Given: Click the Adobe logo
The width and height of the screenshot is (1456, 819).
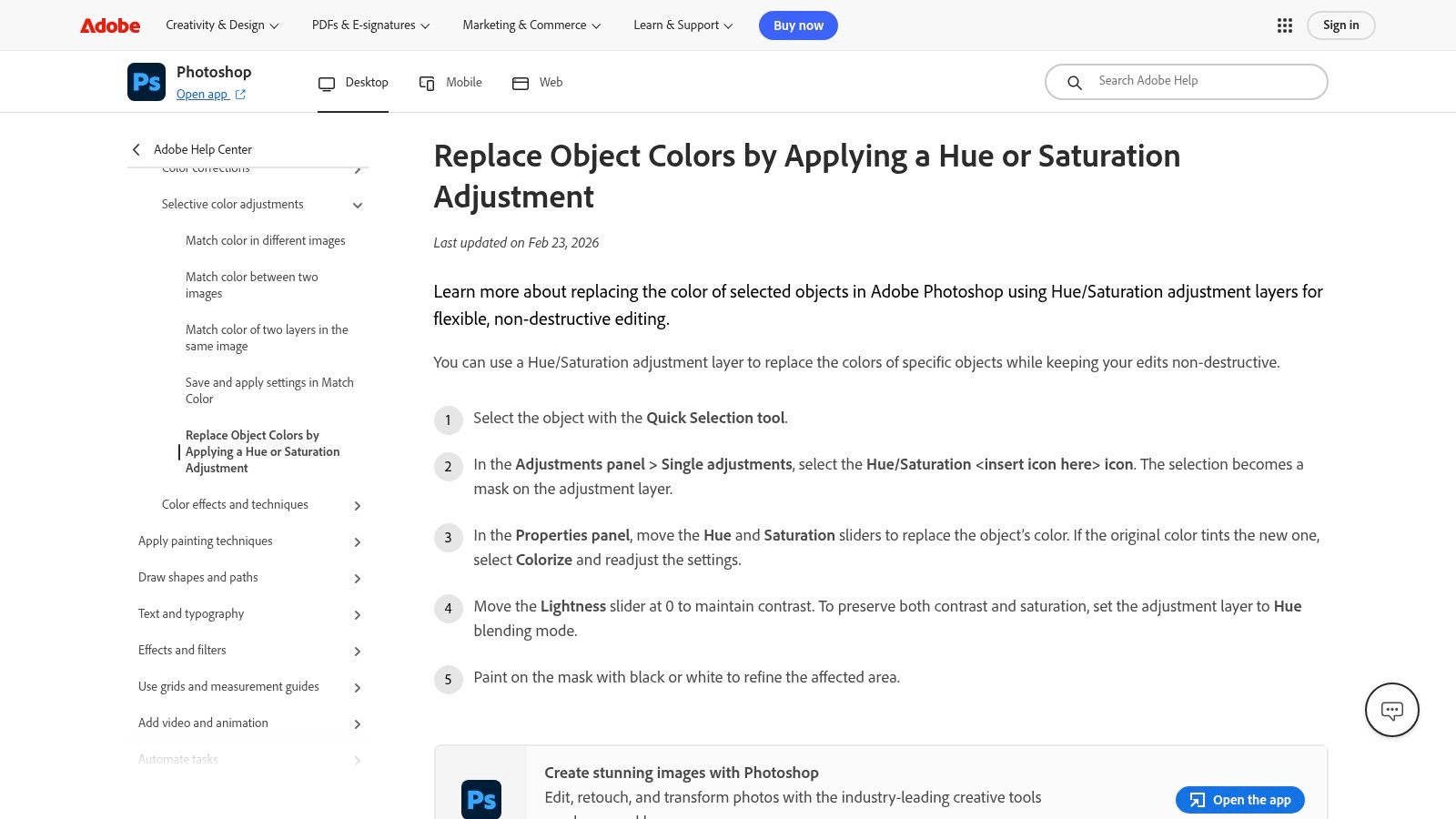Looking at the screenshot, I should tap(110, 25).
